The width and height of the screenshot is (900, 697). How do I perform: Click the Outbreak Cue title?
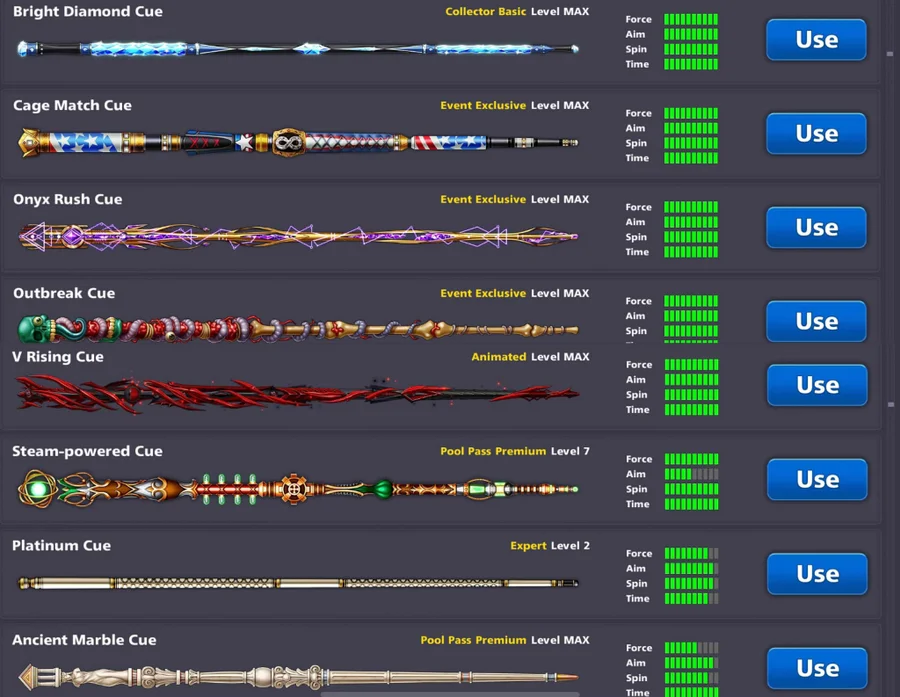tap(64, 293)
